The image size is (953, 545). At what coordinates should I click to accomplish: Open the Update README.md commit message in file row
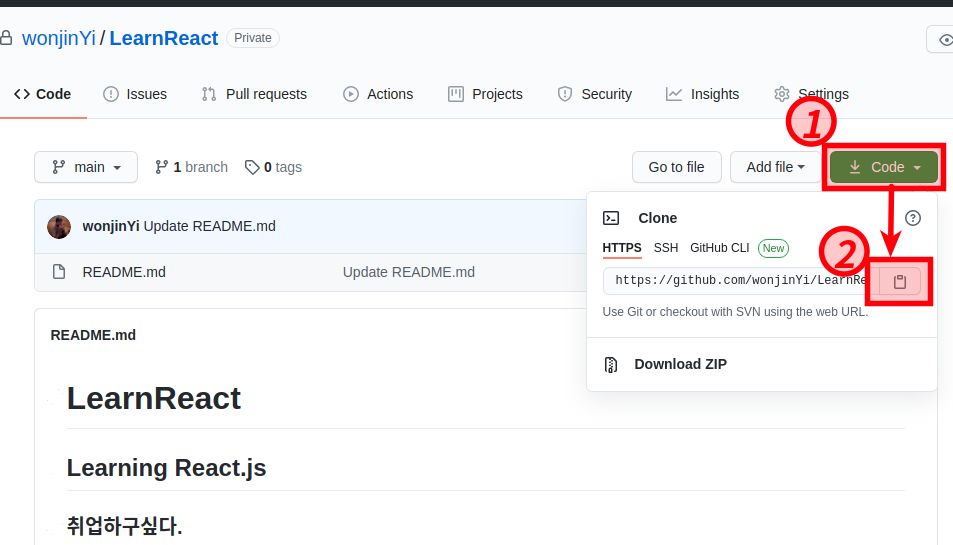pos(408,272)
